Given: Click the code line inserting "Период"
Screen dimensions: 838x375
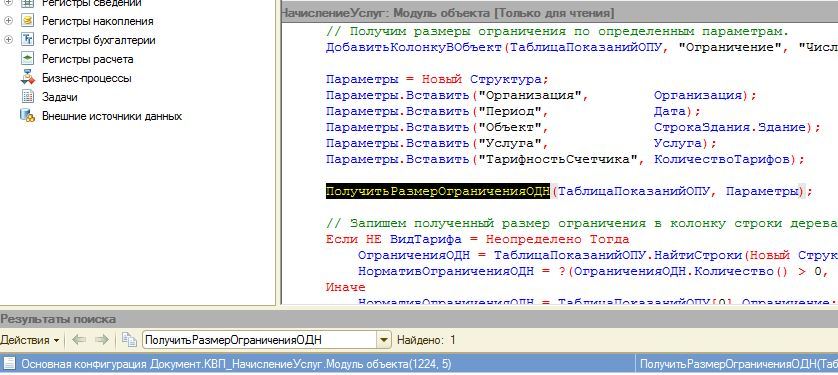Looking at the screenshot, I should pyautogui.click(x=513, y=111).
